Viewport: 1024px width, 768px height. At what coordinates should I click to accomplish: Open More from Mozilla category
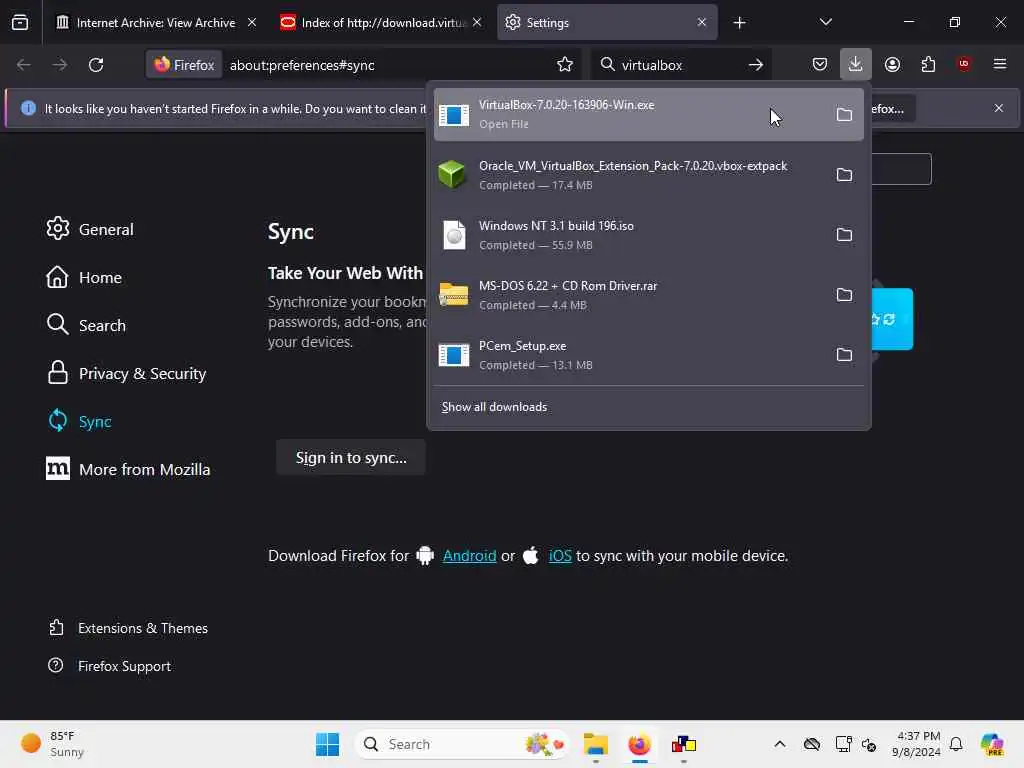[x=128, y=470]
